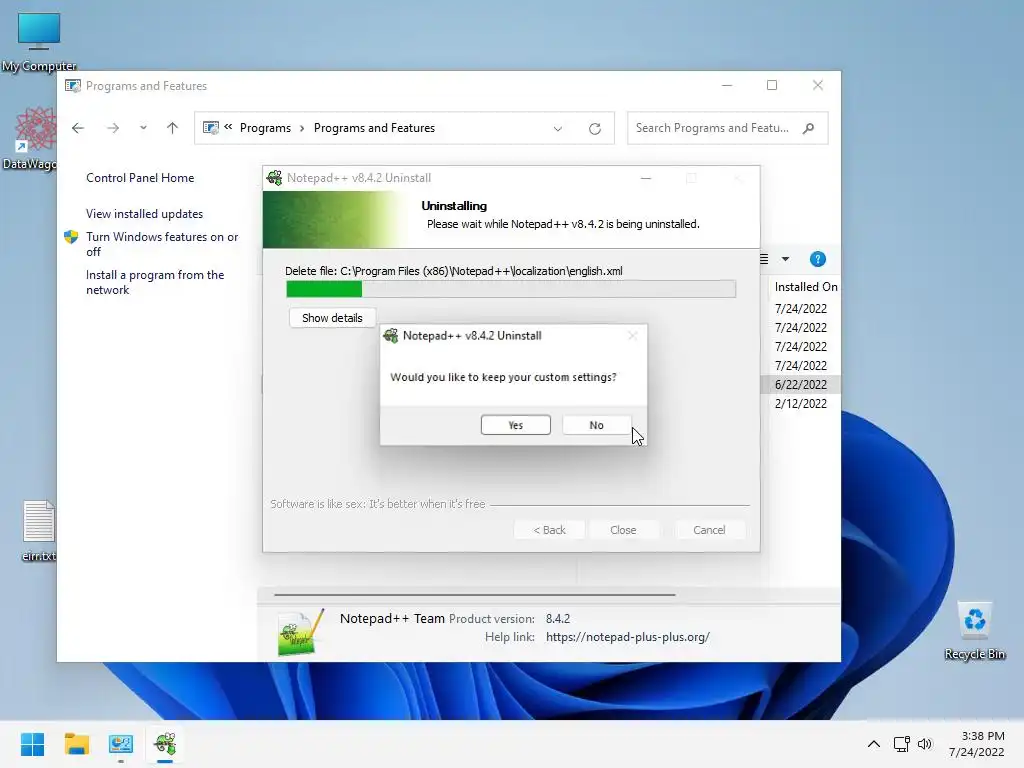This screenshot has width=1024, height=768.
Task: Click change view list icon
Action: [764, 259]
